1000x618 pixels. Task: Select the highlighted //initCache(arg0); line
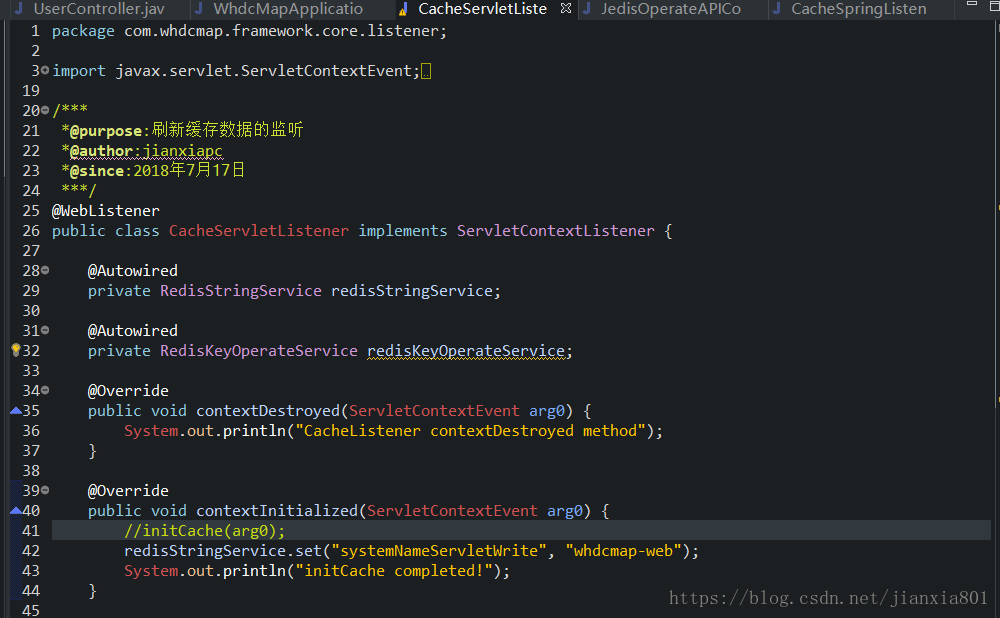[x=203, y=530]
